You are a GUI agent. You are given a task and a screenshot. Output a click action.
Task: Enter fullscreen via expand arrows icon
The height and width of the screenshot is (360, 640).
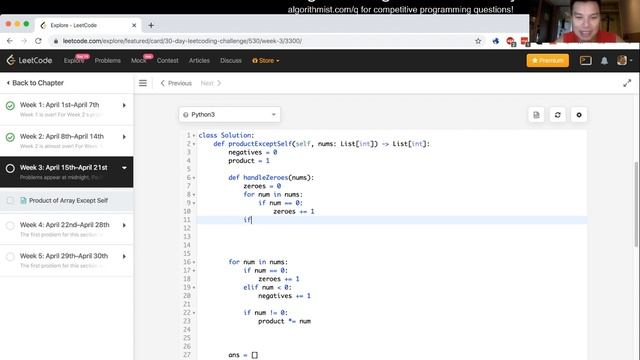click(627, 83)
